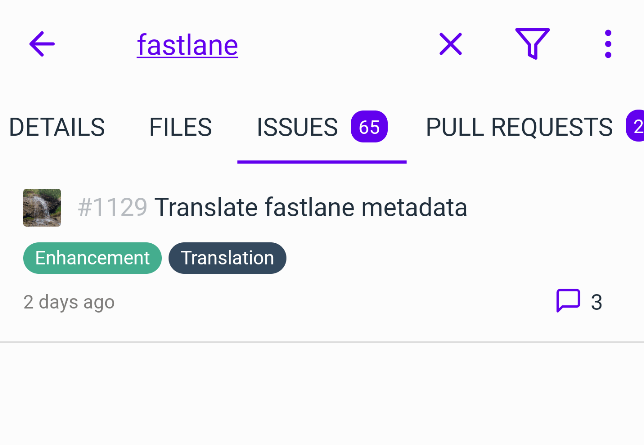Screen dimensions: 644x445
Task: Tap the issues count badge 65
Action: click(x=369, y=127)
